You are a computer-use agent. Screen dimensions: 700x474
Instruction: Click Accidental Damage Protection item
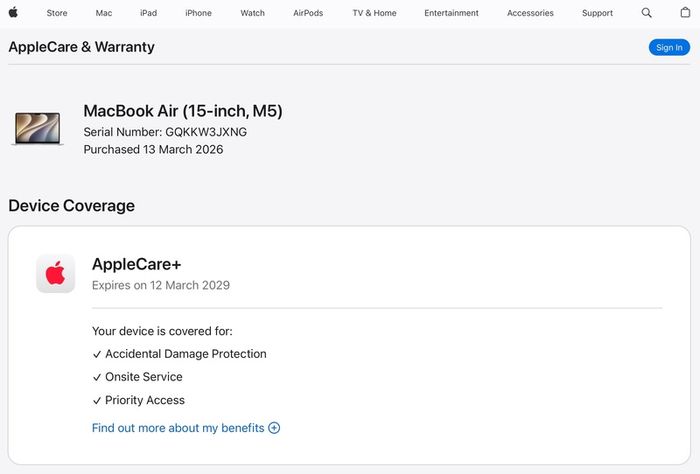[179, 354]
